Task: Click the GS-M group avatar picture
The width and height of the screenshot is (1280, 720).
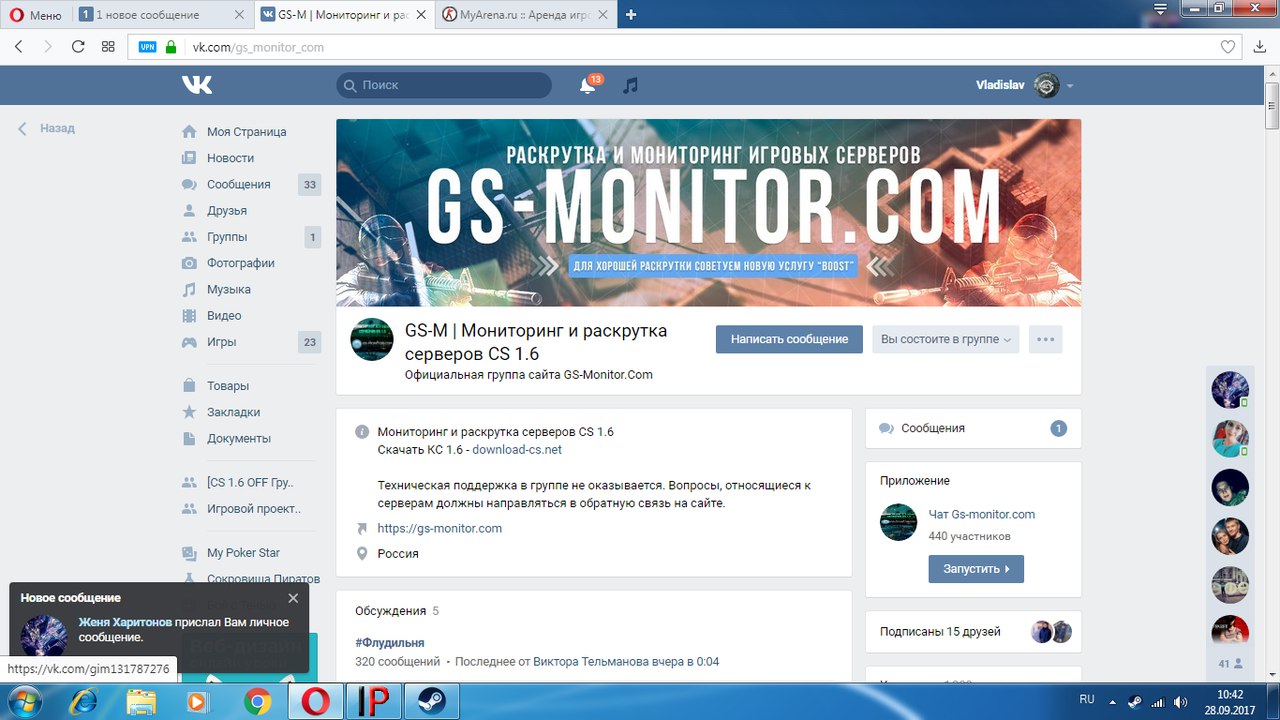Action: pos(371,340)
